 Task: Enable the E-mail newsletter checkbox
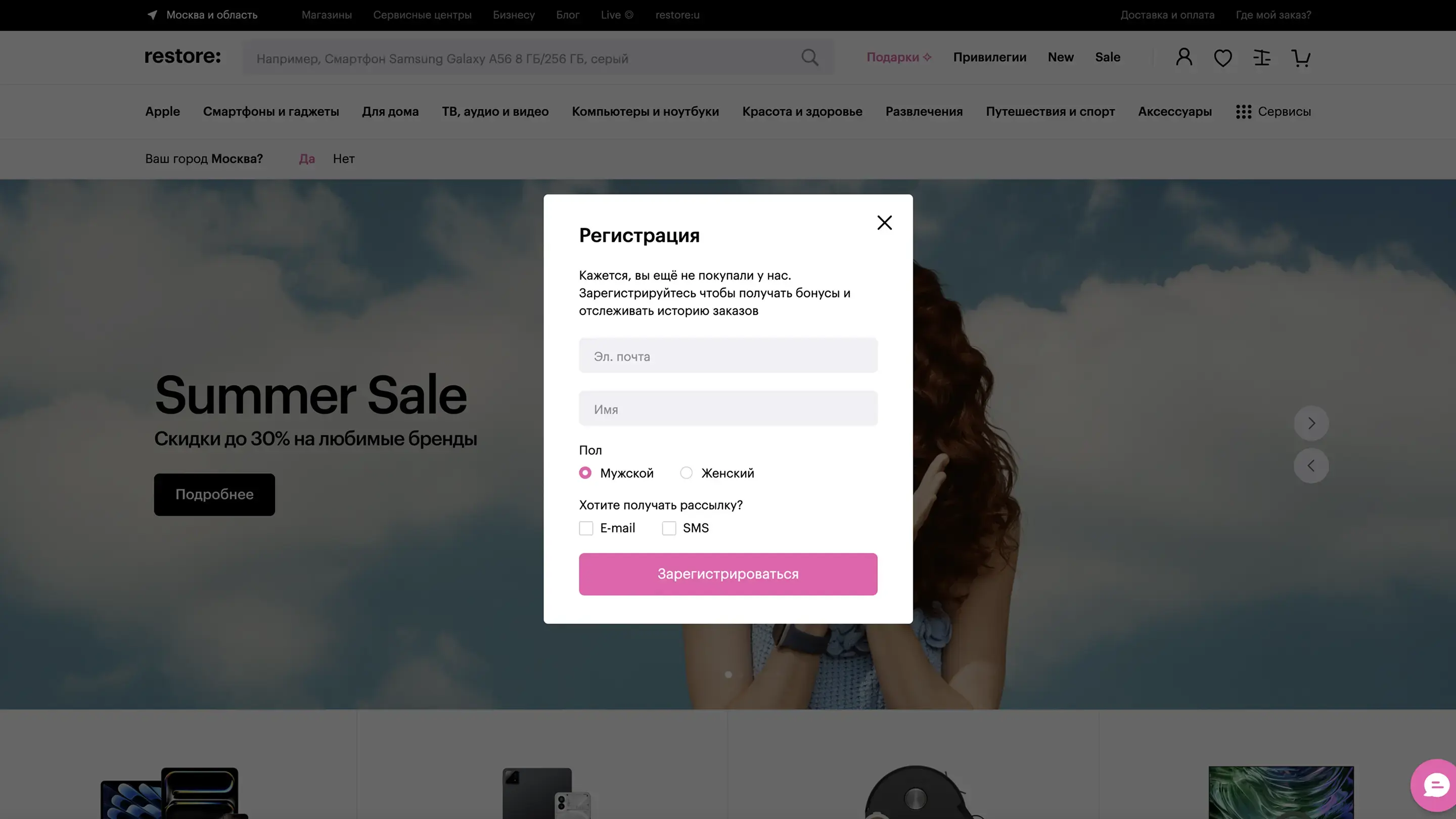point(586,528)
